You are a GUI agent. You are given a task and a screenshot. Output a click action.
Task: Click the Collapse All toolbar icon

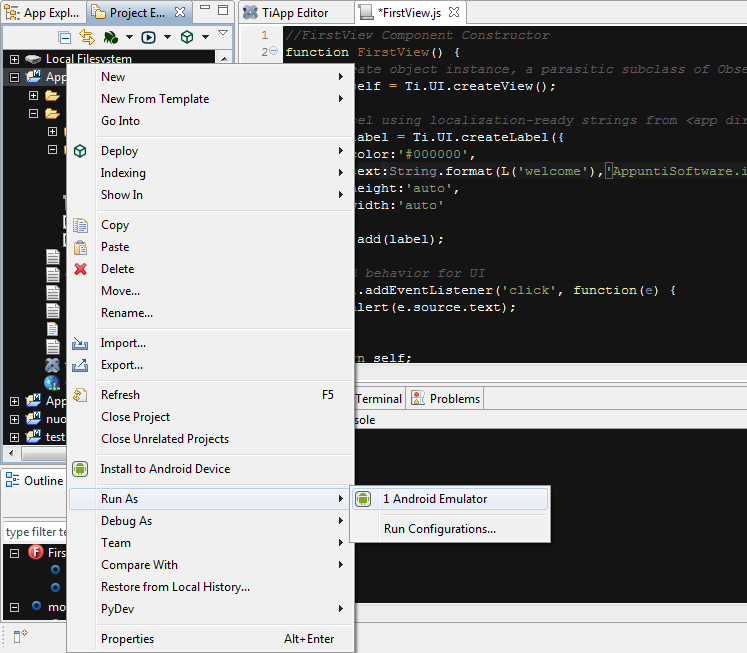[x=64, y=37]
